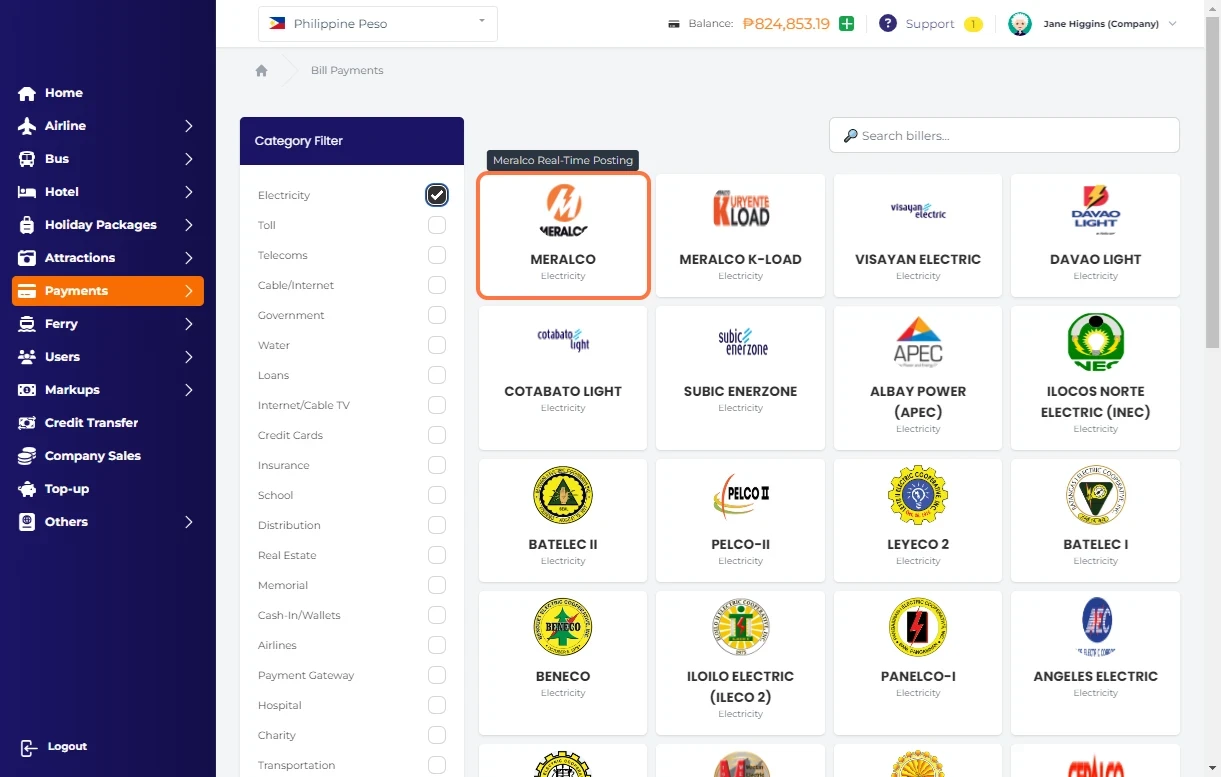1221x777 pixels.
Task: Choose the Davao Light biller logo
Action: point(1095,210)
